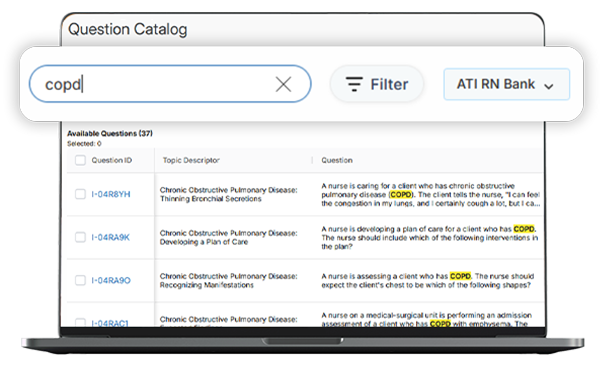Clear the copd search with the X icon
This screenshot has width=600, height=368.
tap(284, 84)
